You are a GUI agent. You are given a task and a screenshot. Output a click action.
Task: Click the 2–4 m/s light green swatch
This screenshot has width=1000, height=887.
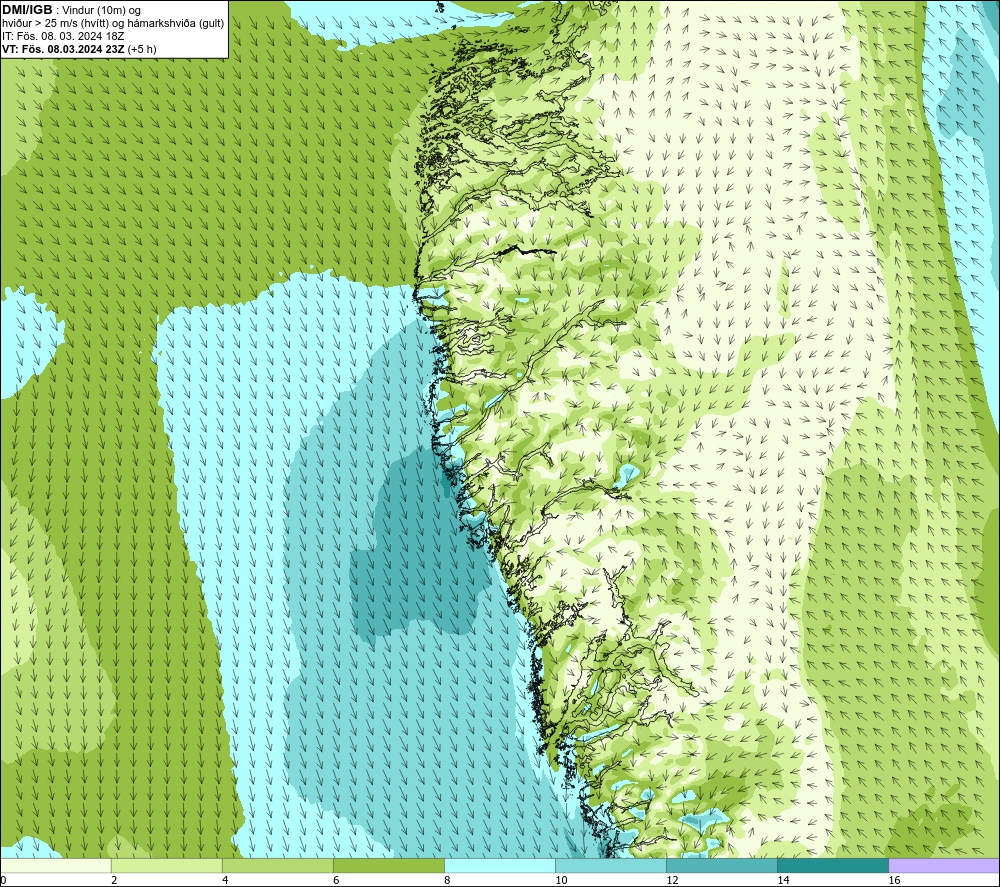(x=166, y=865)
